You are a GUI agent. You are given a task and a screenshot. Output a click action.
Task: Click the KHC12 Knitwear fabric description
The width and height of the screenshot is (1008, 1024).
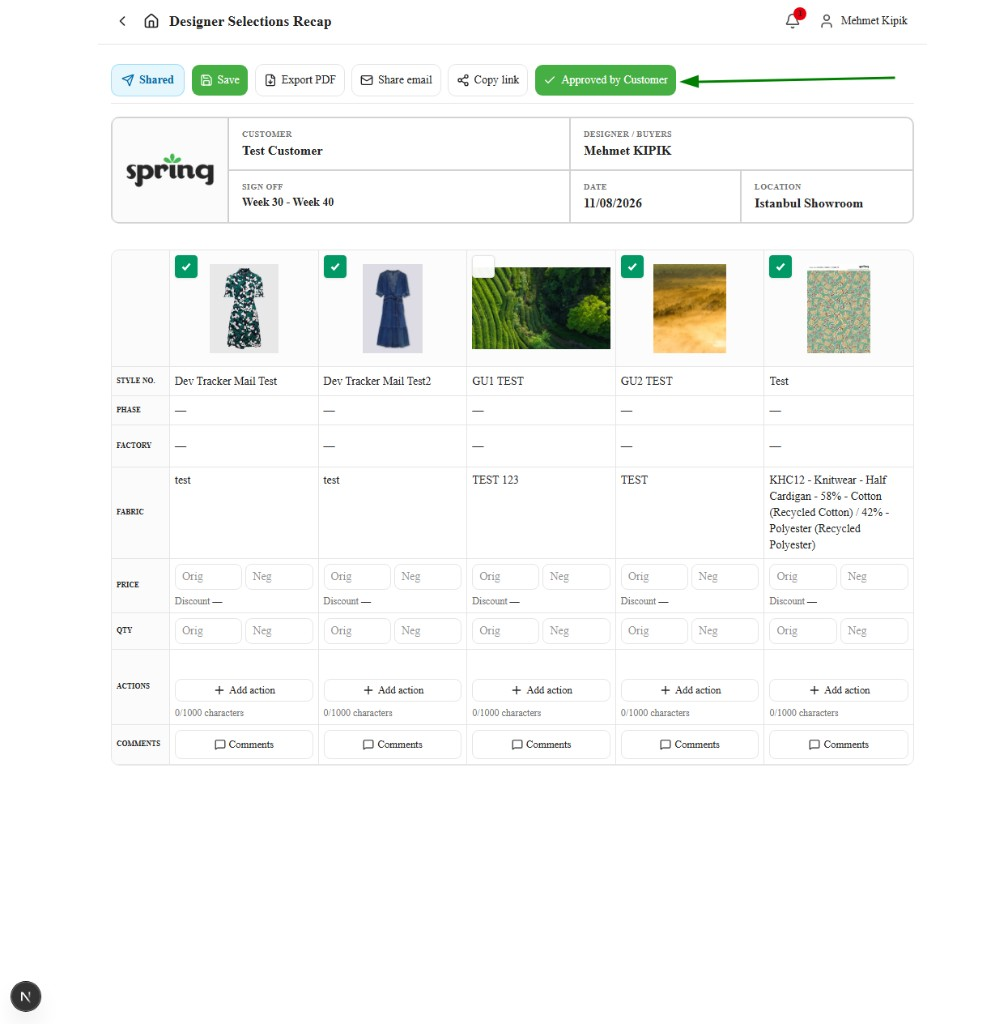click(x=829, y=512)
